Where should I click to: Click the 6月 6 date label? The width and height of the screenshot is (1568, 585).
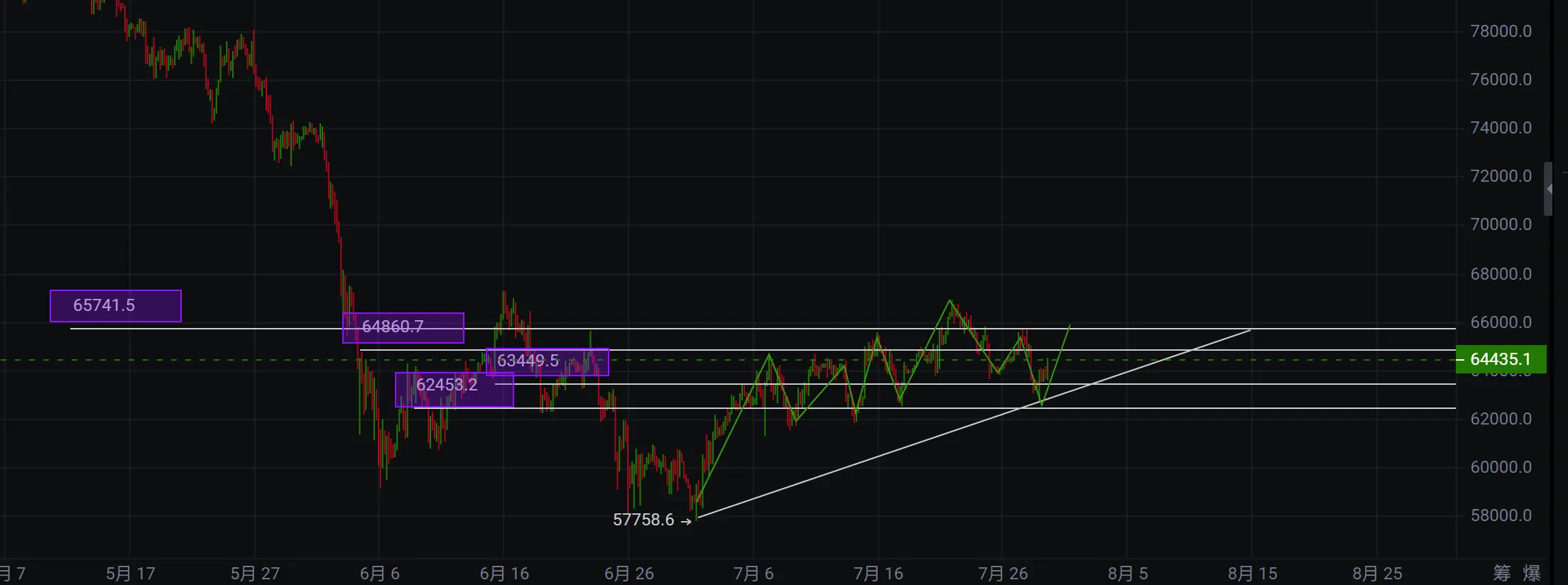(380, 574)
